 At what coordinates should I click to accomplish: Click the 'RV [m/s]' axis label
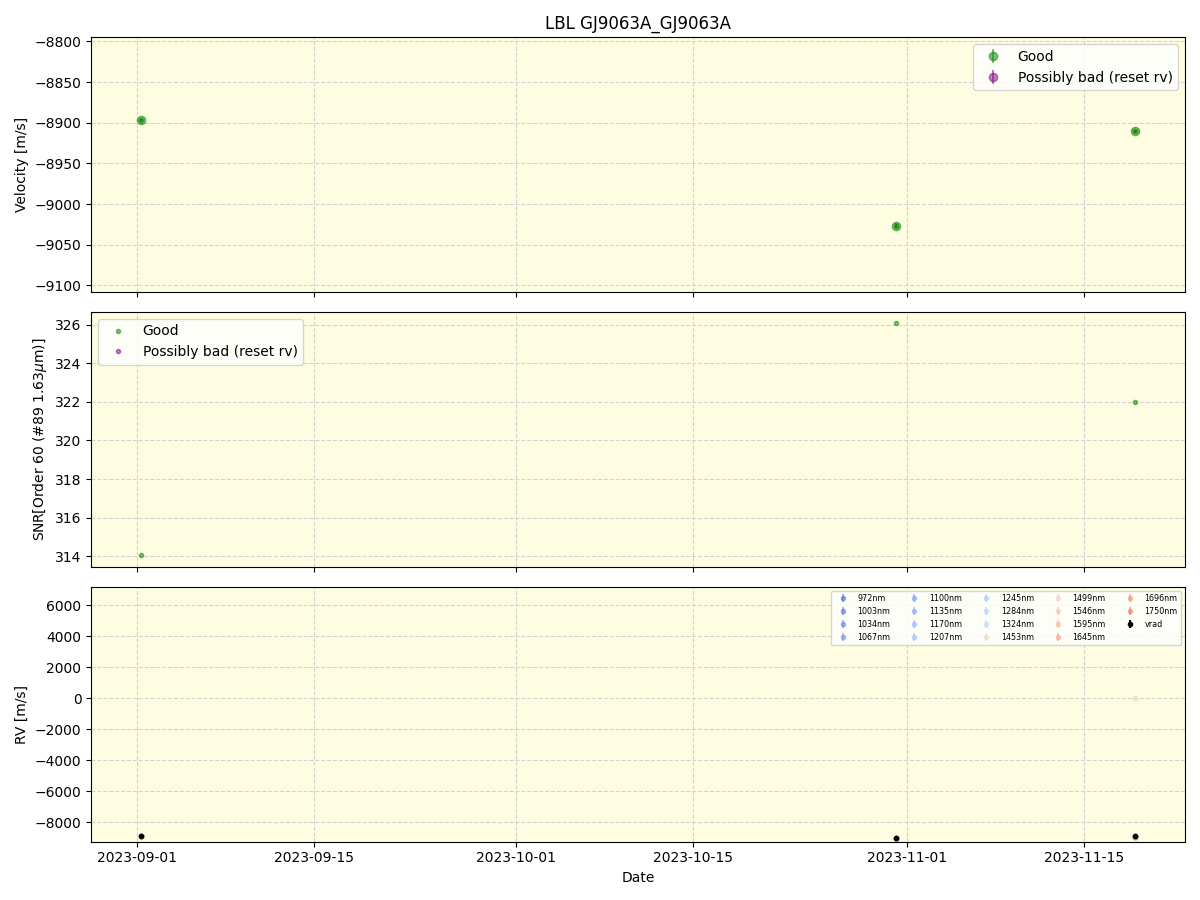coord(21,714)
